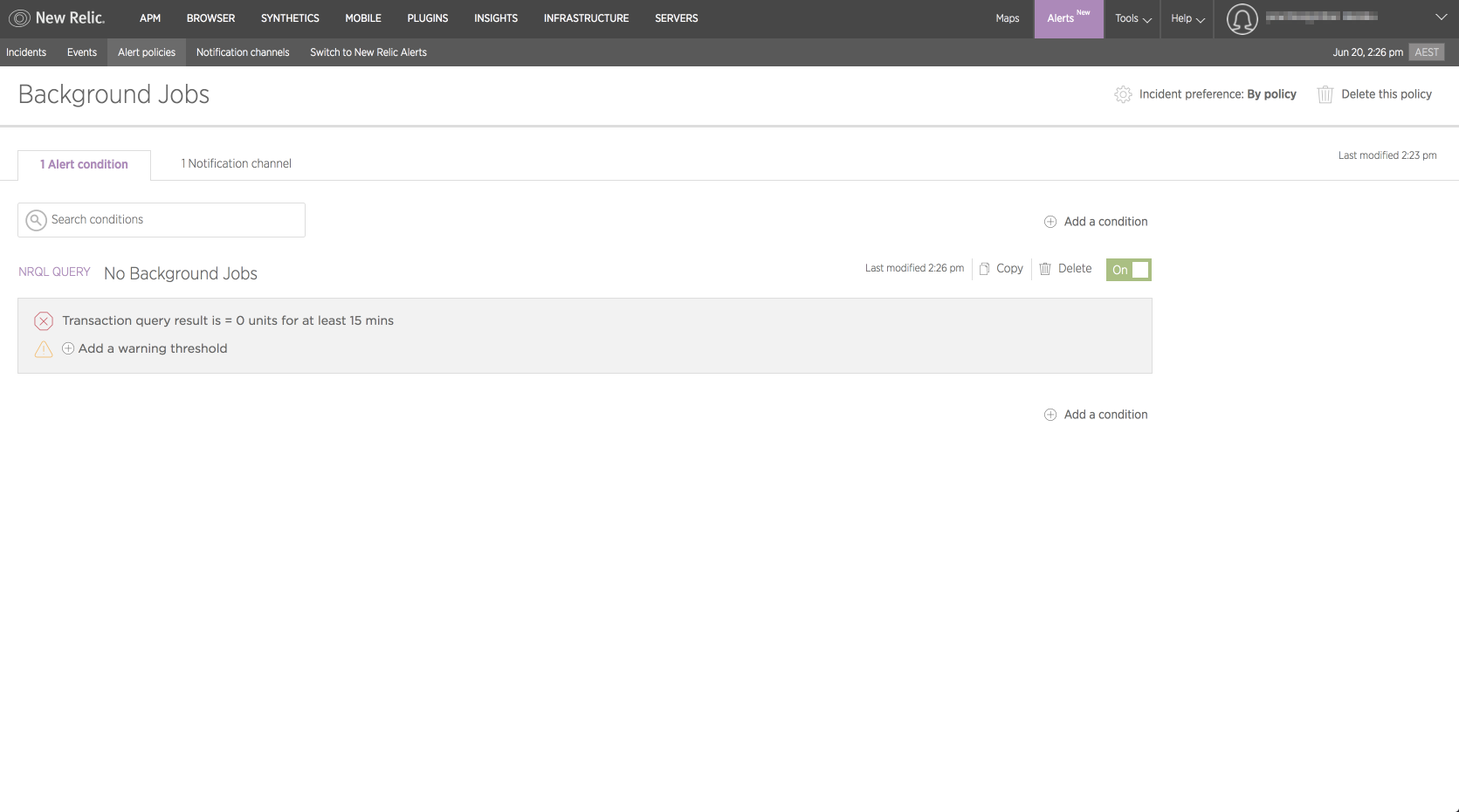1459x812 pixels.
Task: Click the lower Add a condition link
Action: pos(1105,415)
